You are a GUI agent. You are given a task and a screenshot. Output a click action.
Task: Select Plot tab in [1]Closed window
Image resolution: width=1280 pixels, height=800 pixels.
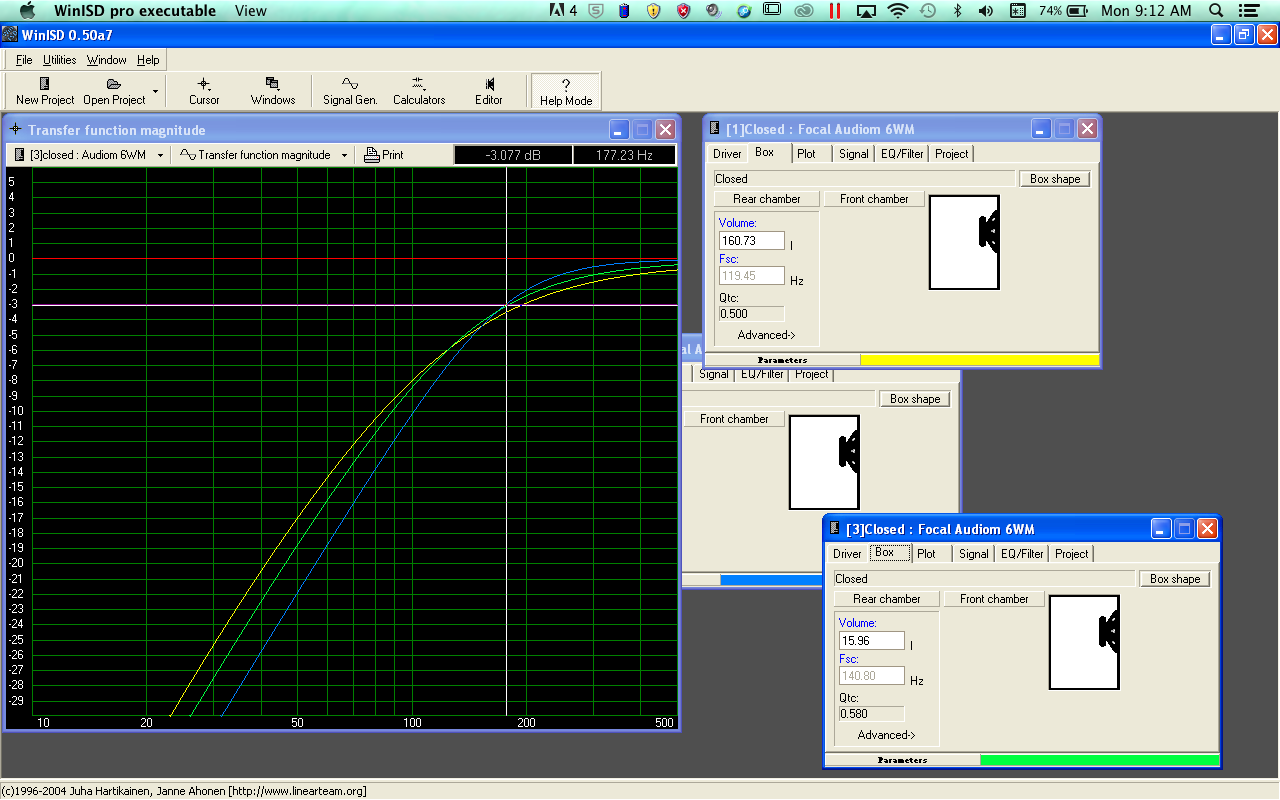click(x=806, y=154)
